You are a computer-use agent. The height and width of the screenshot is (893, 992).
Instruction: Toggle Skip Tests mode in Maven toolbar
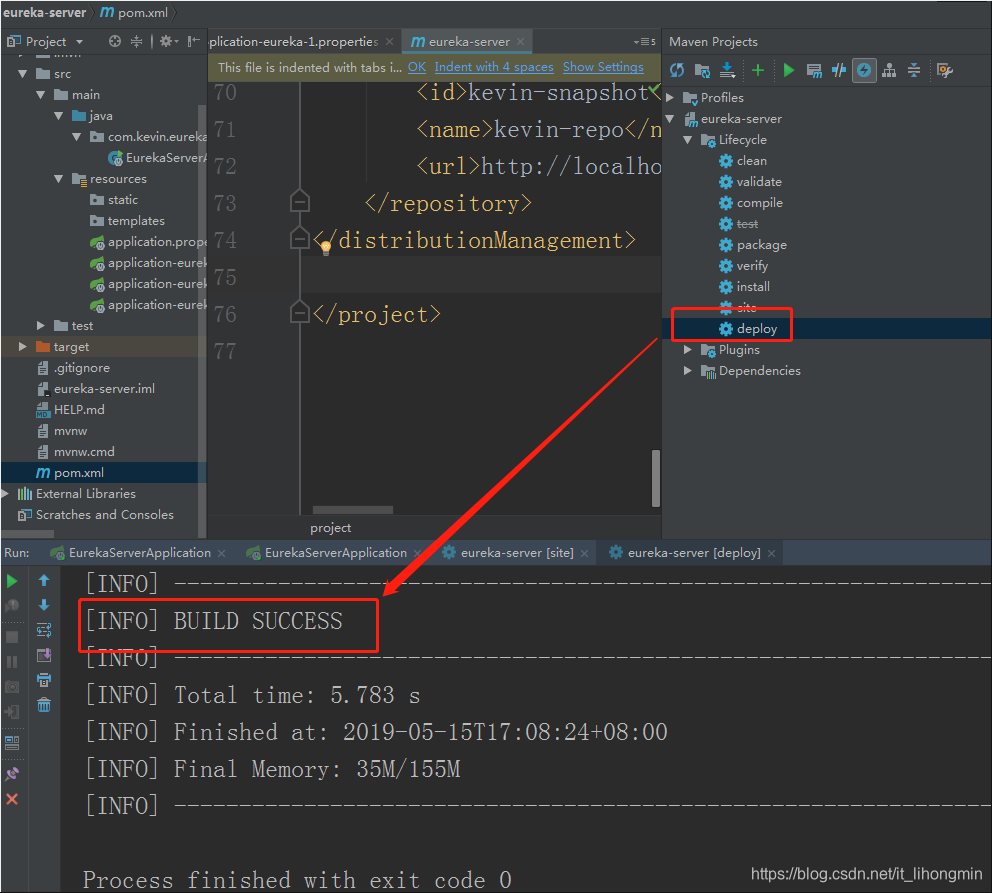point(839,70)
